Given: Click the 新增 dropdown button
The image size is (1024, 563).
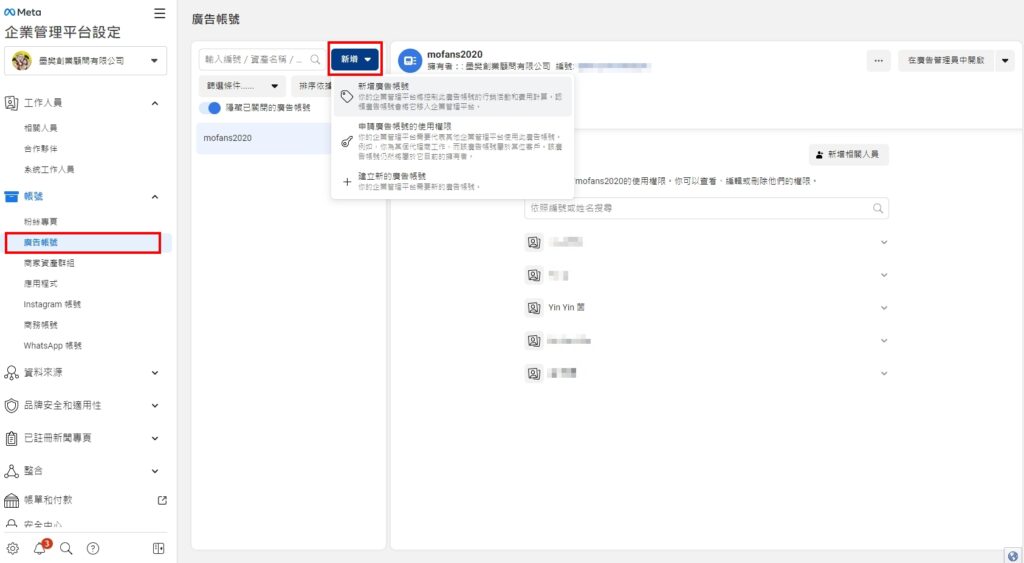Looking at the screenshot, I should coord(355,59).
